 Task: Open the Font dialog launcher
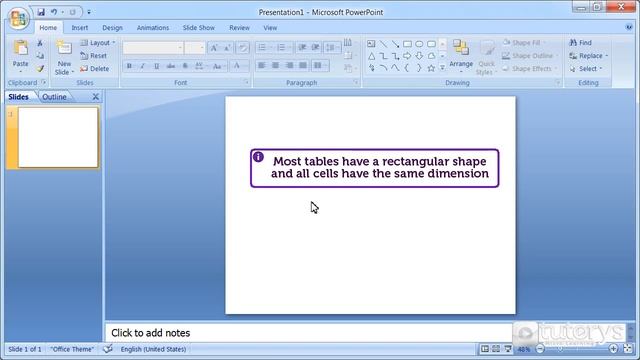click(246, 82)
